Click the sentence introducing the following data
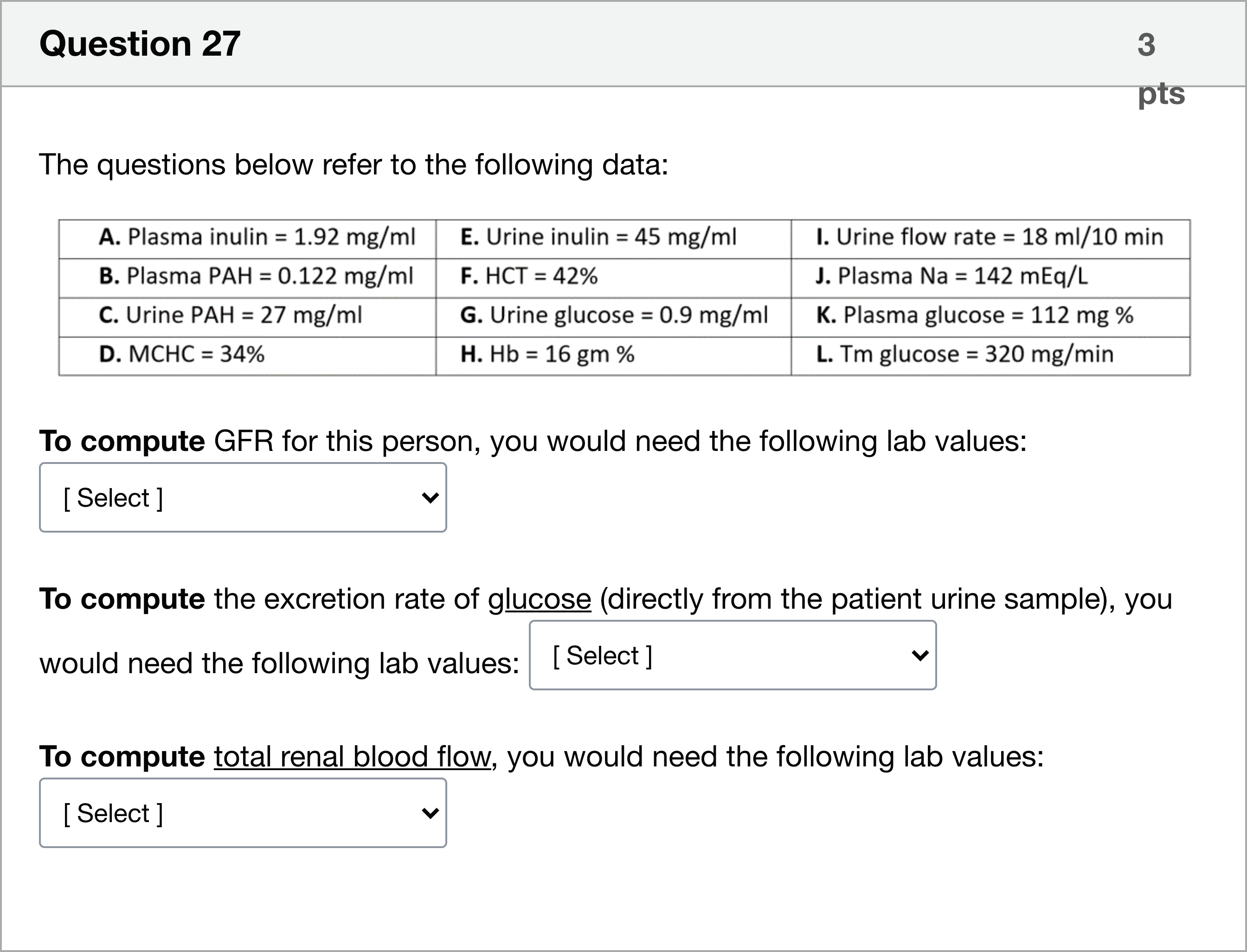The image size is (1247, 952). point(354,165)
